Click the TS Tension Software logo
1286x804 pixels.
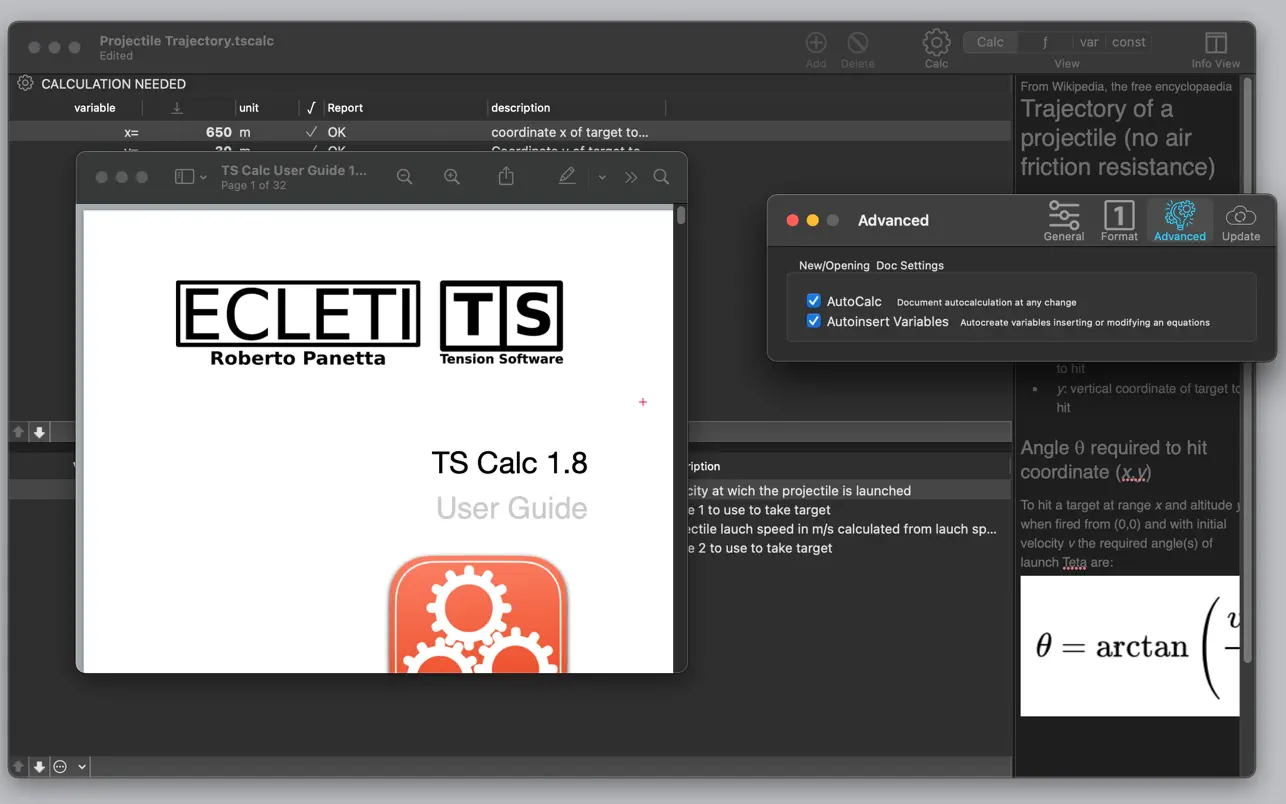501,322
